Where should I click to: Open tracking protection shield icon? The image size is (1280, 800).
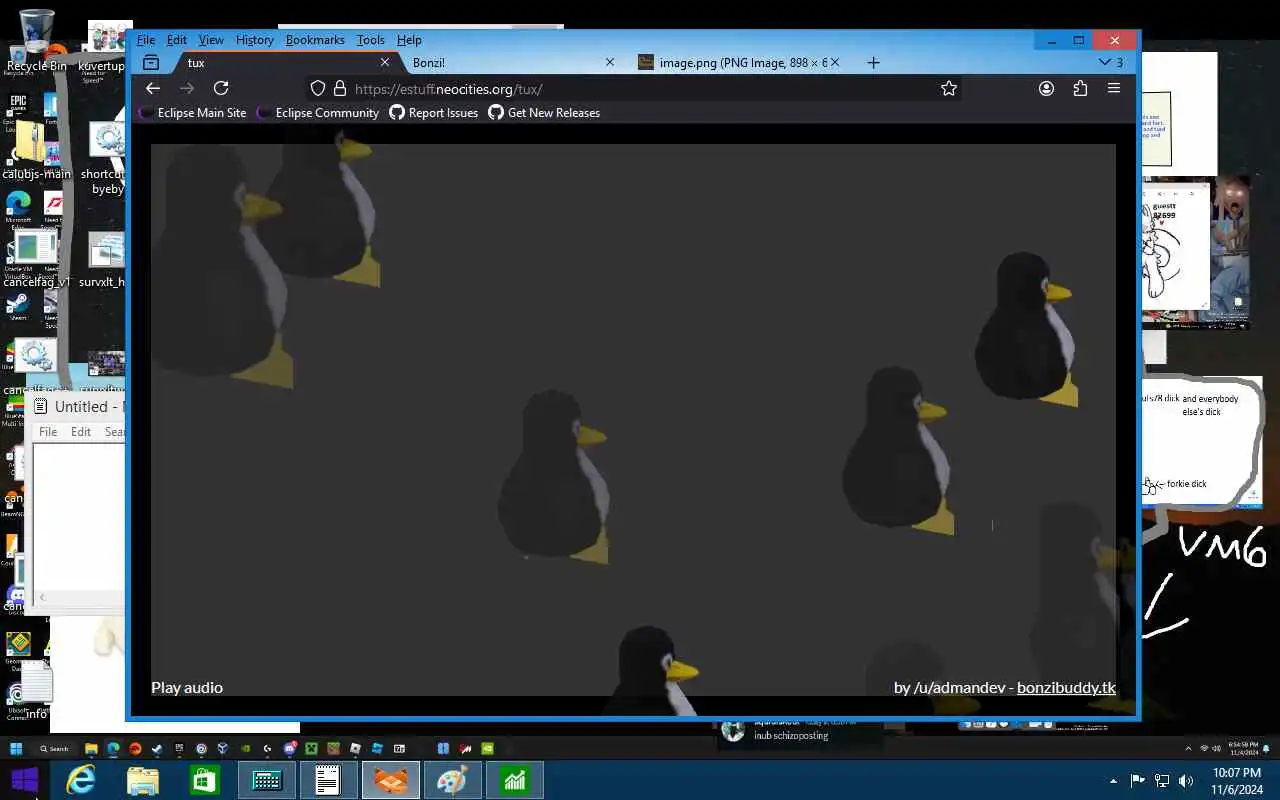(x=318, y=88)
